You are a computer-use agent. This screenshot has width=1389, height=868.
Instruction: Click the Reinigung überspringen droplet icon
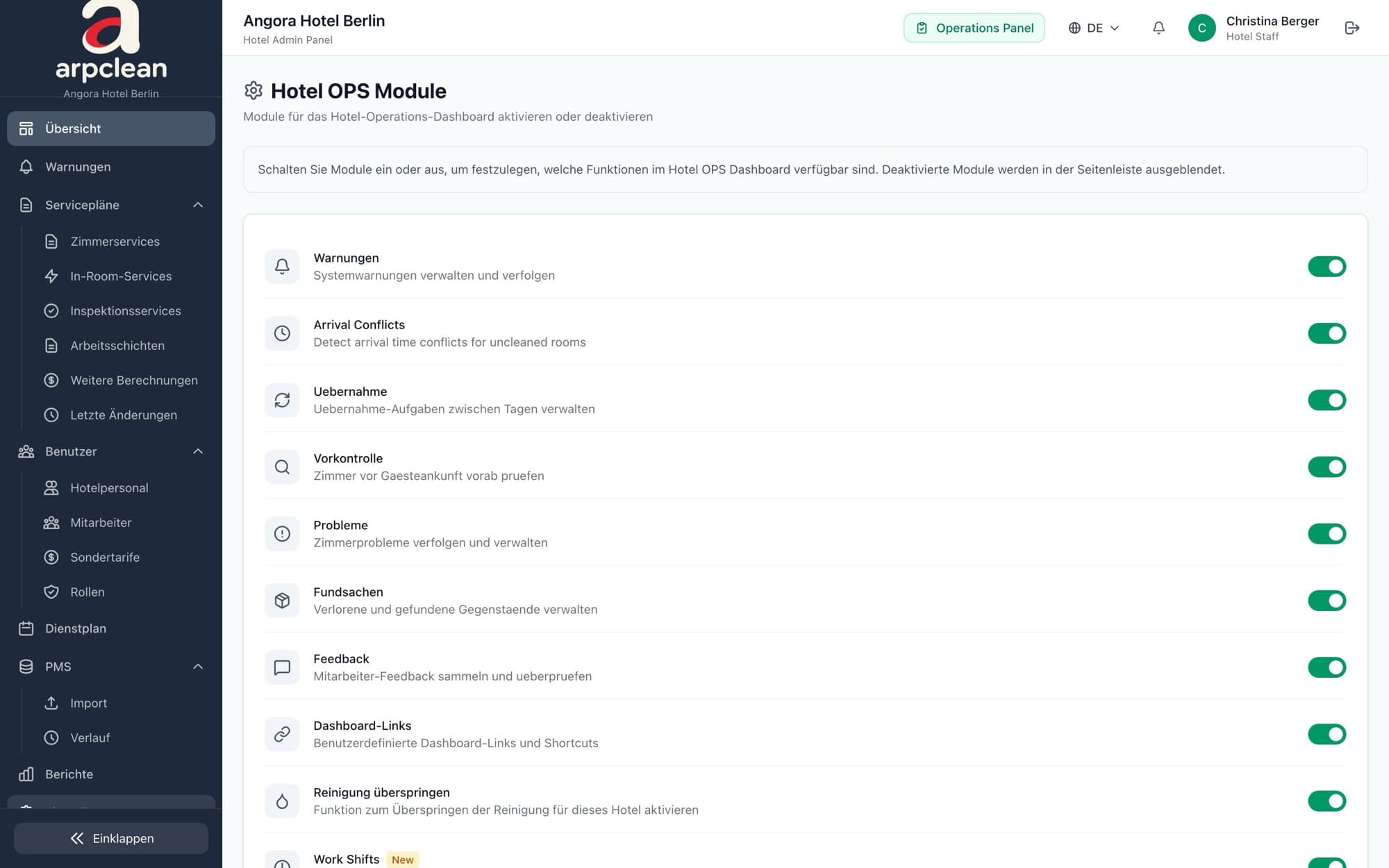point(282,801)
